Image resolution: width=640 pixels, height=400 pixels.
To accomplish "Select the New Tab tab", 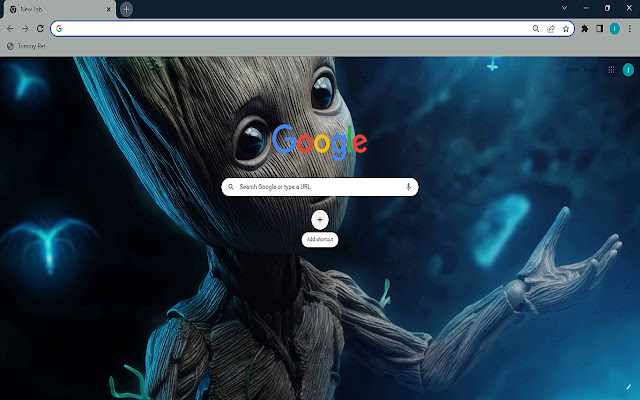I will 59,9.
